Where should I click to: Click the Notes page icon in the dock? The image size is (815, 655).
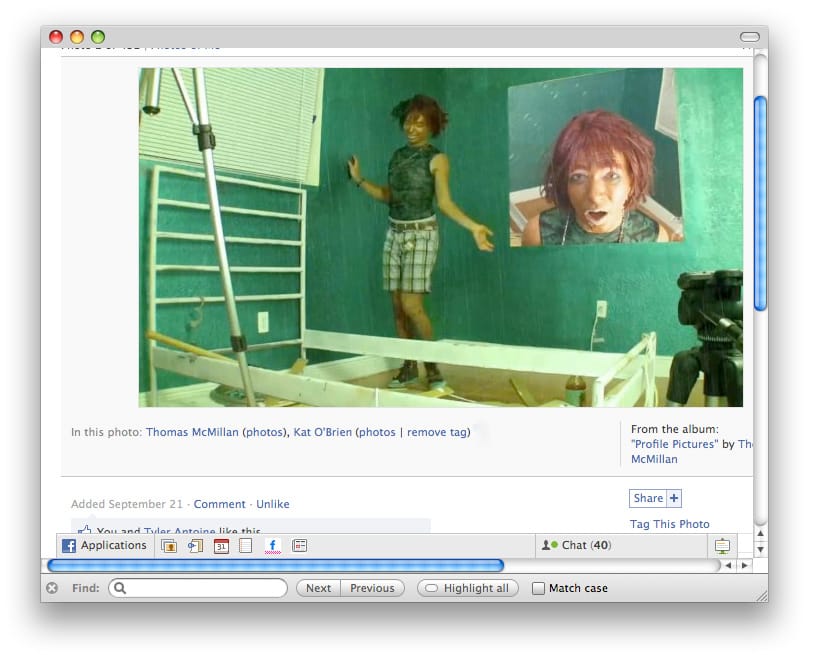click(x=246, y=546)
